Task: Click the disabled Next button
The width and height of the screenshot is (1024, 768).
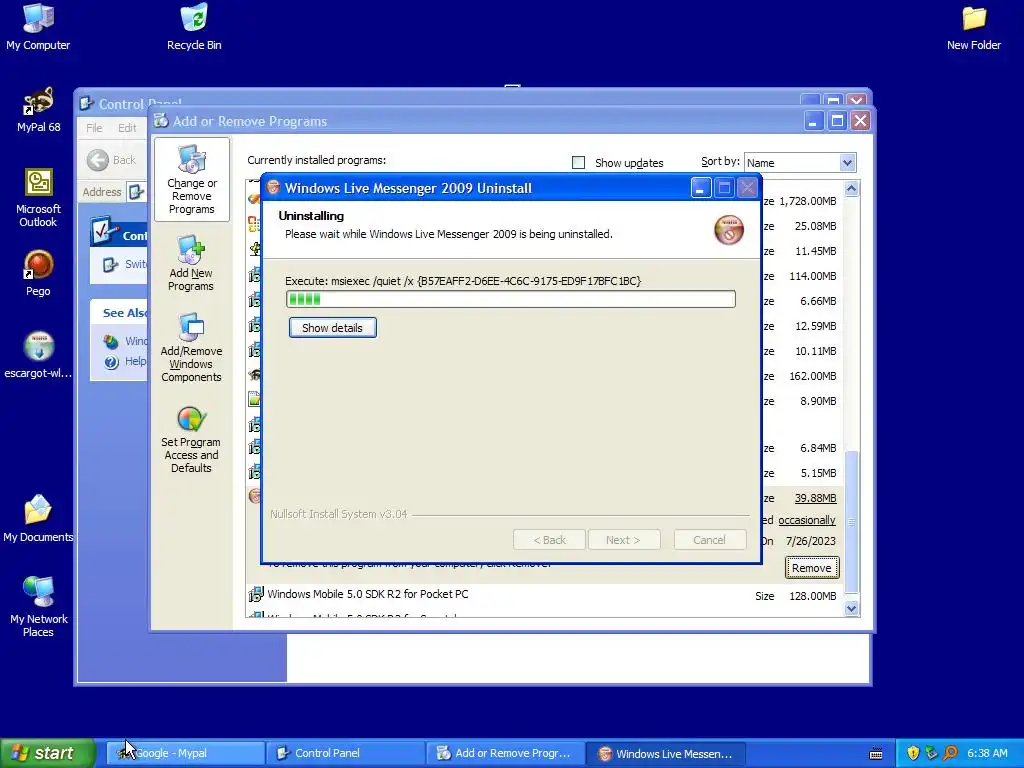Action: coord(623,540)
